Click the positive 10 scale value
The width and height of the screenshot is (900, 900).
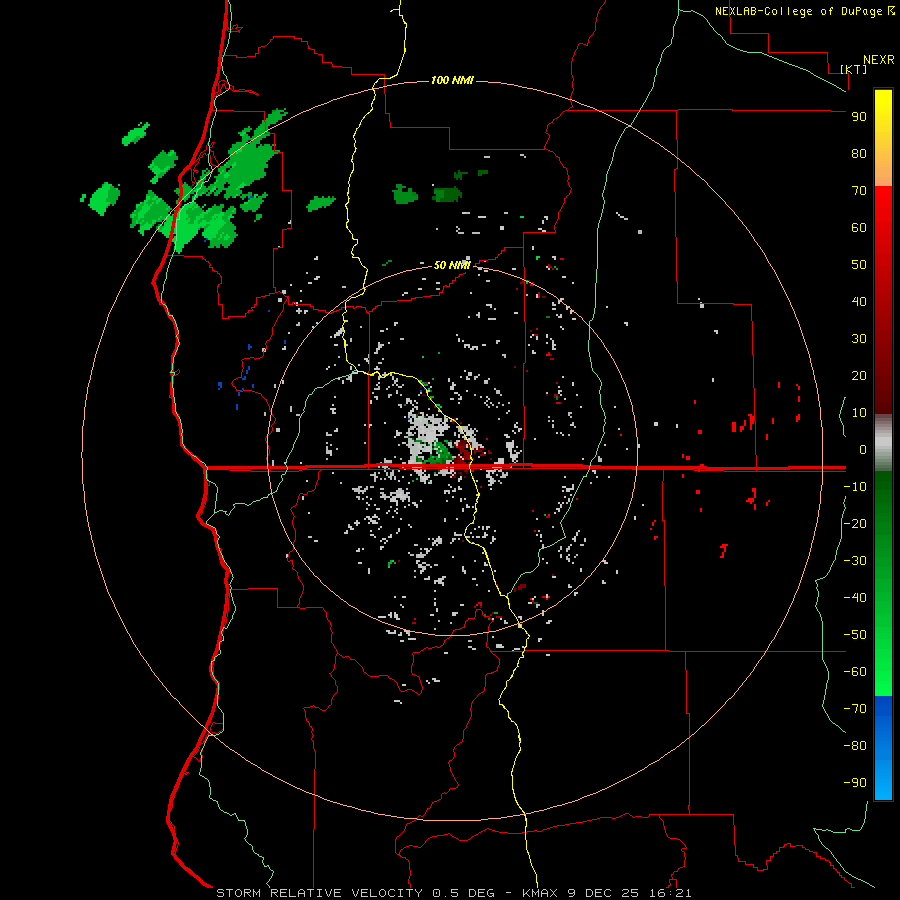pyautogui.click(x=859, y=413)
